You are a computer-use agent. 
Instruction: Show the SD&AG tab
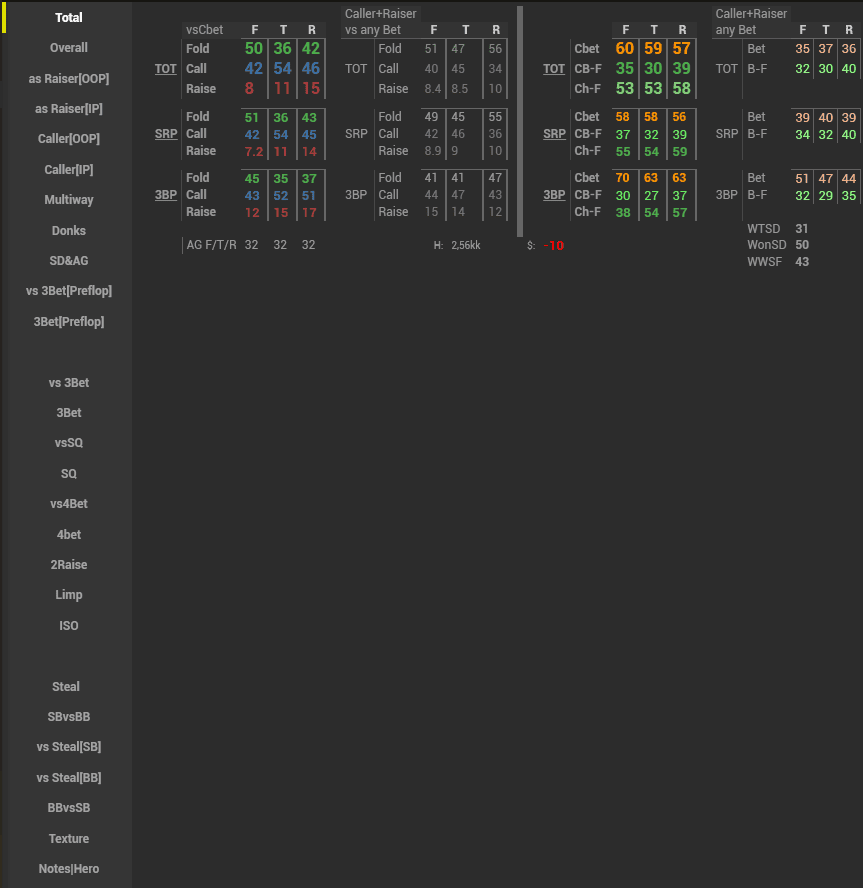point(68,261)
